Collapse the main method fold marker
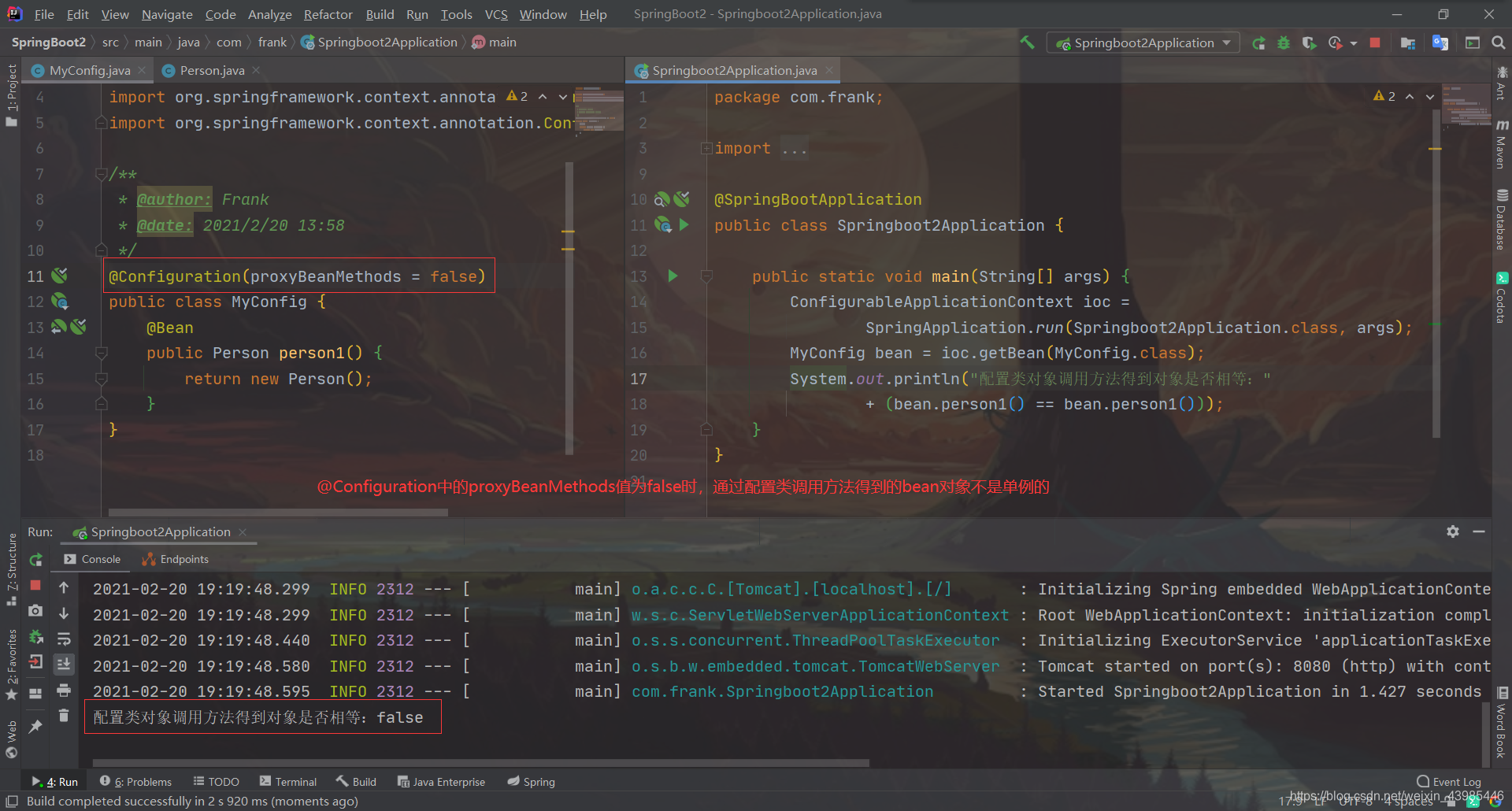Screen dimensions: 1512x811 (706, 276)
